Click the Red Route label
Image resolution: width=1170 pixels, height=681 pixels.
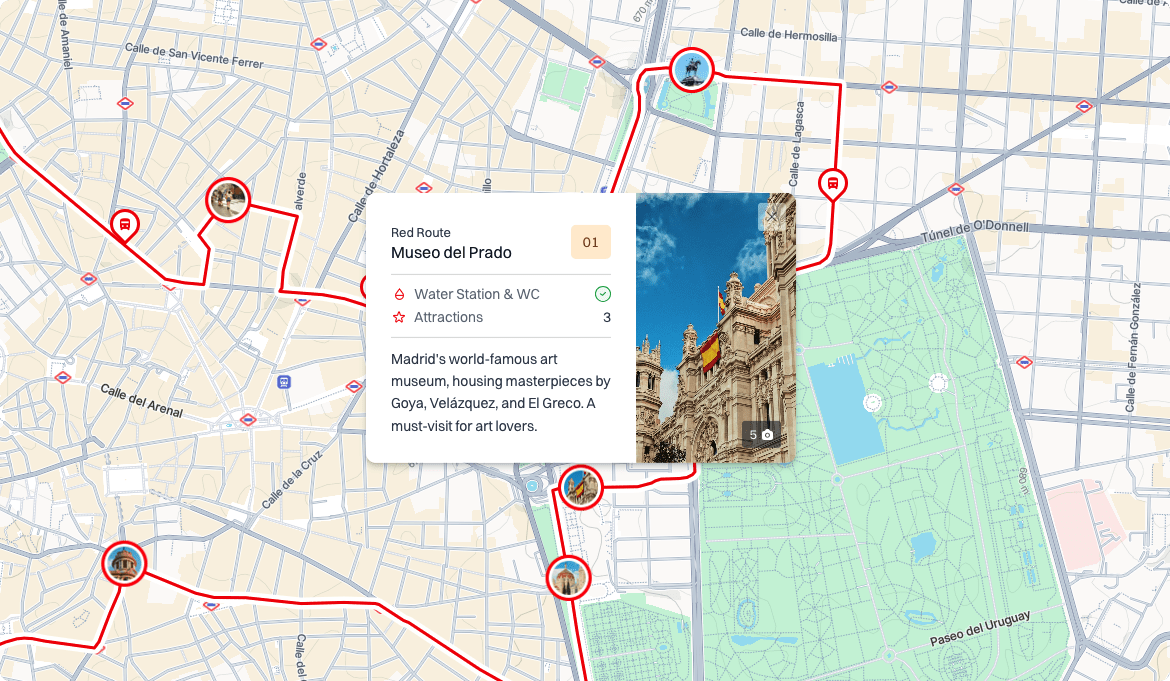coord(421,233)
